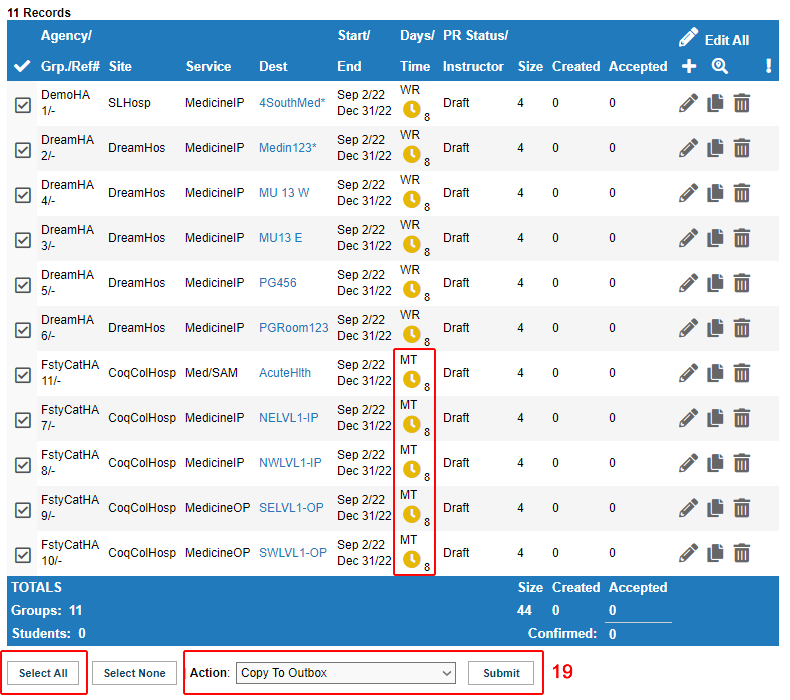Screen dimensions: 790x700
Task: Delete the FstyCatHA 11/- row
Action: (x=742, y=373)
